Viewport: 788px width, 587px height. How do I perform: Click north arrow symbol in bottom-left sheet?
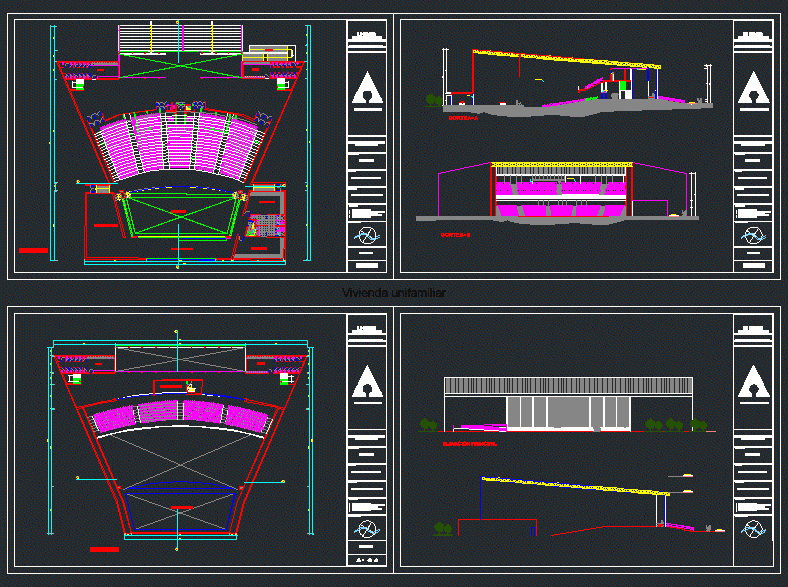pos(367,529)
